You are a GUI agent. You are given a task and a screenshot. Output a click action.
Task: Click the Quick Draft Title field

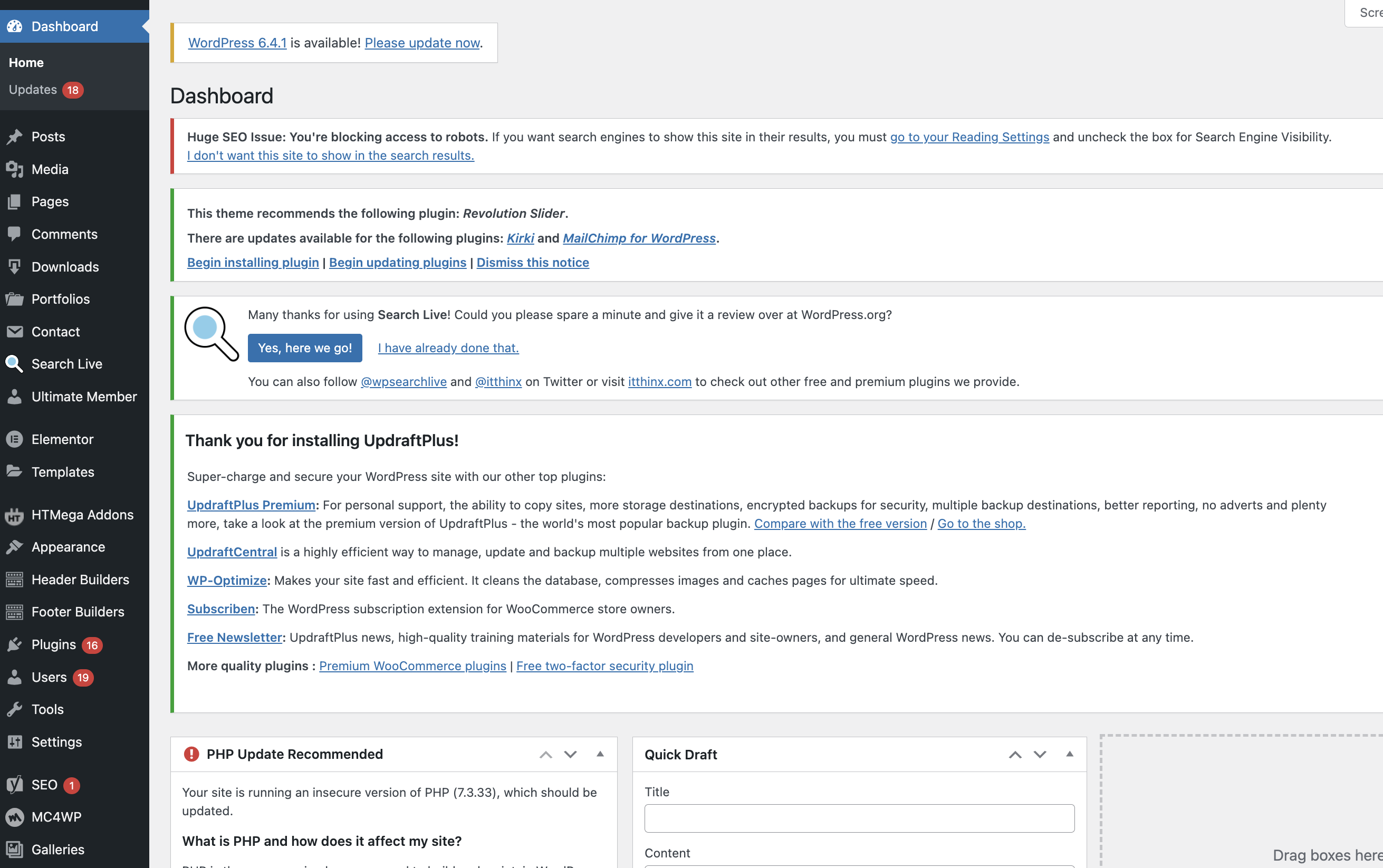[859, 818]
